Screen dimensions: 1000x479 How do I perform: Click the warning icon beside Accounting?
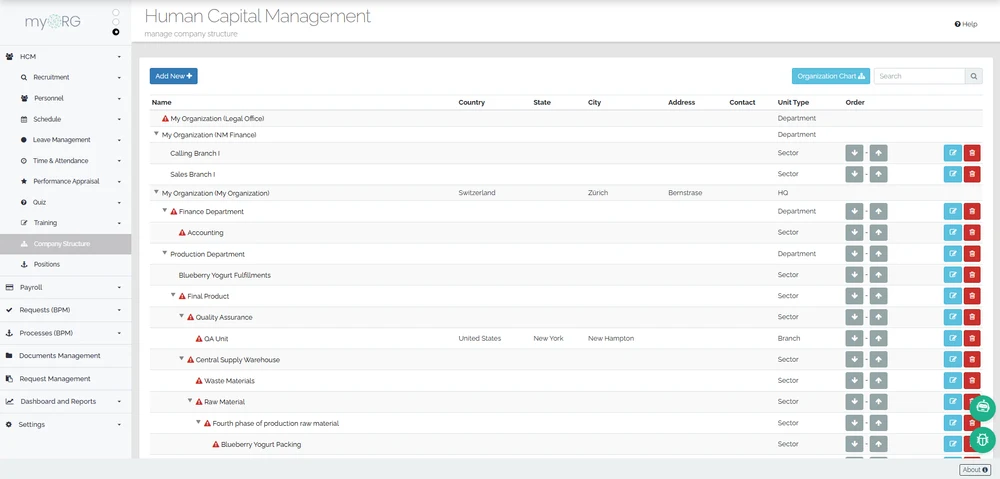(x=182, y=233)
